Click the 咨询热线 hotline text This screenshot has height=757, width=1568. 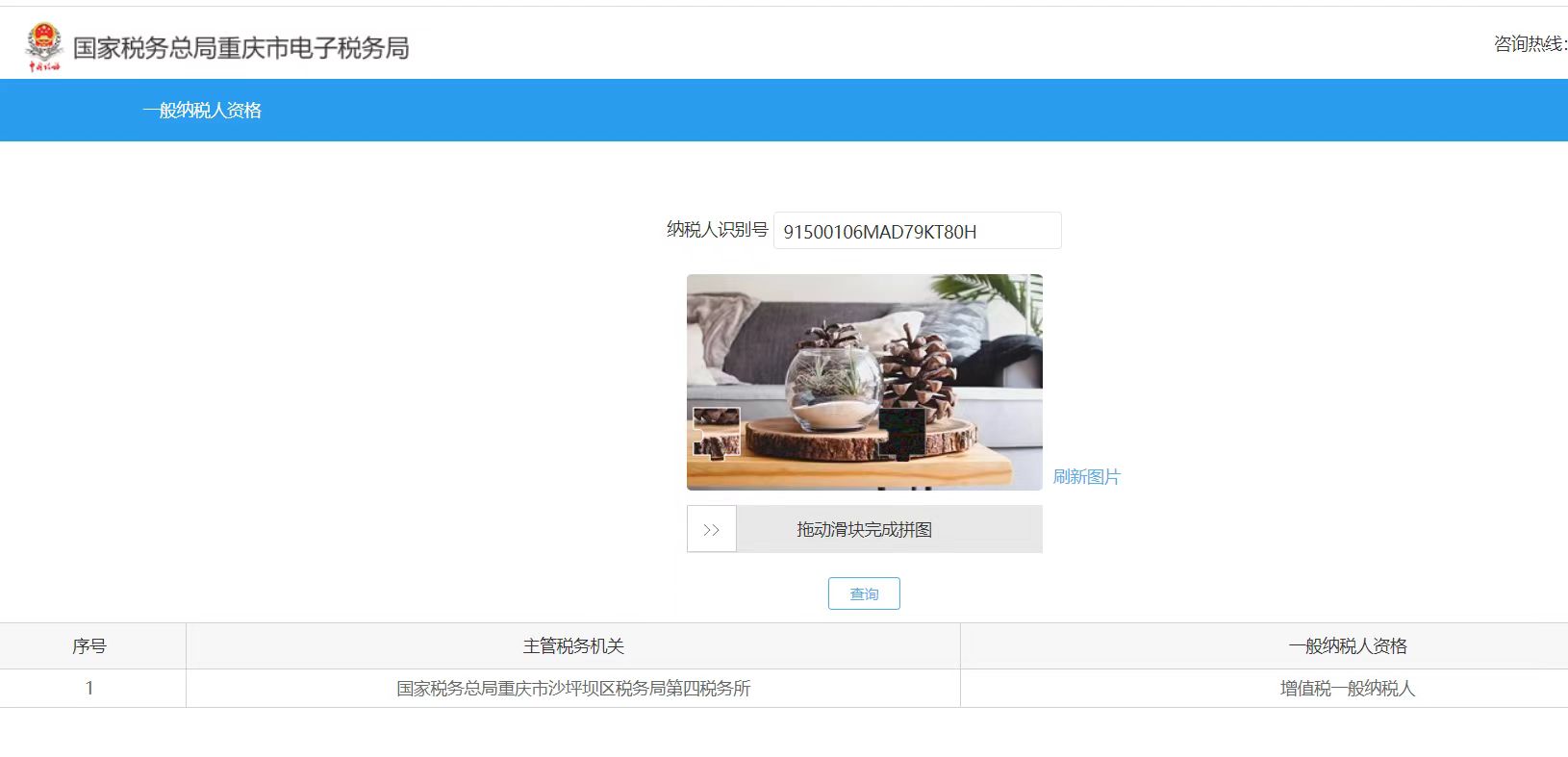[1530, 44]
